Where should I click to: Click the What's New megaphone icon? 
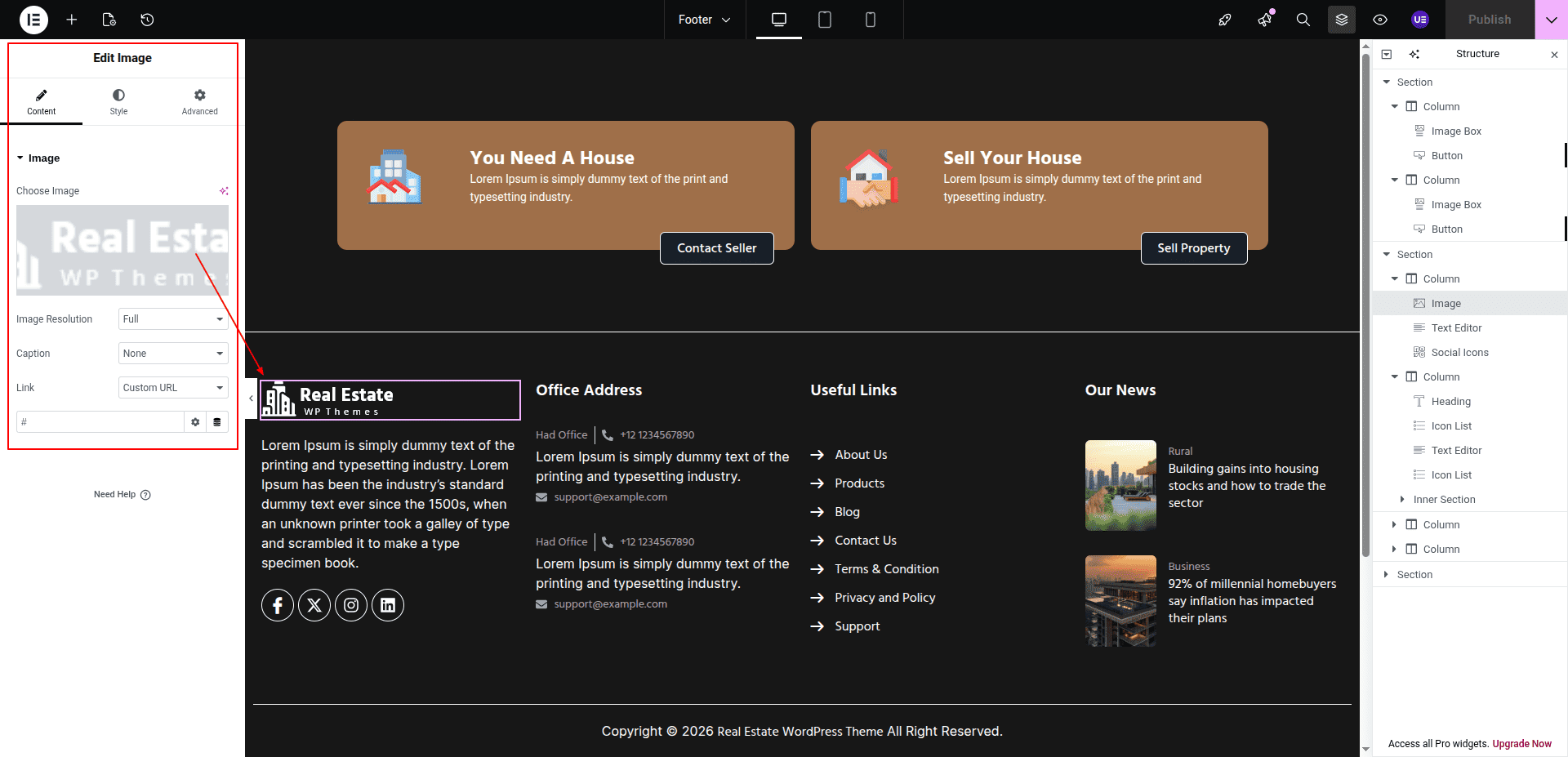coord(1264,20)
